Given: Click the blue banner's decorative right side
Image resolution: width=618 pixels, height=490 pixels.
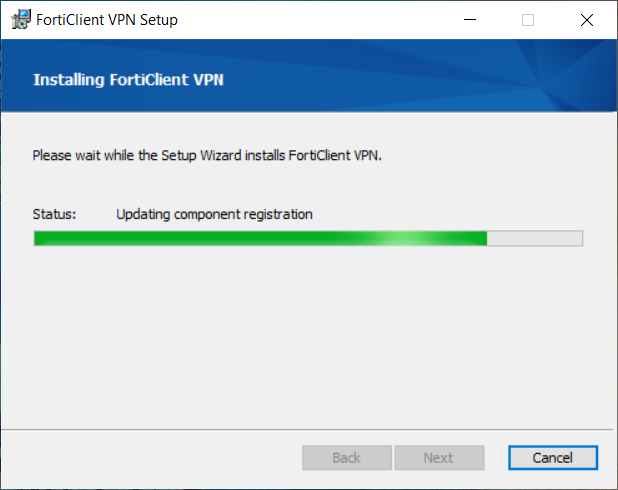Looking at the screenshot, I should [564, 75].
